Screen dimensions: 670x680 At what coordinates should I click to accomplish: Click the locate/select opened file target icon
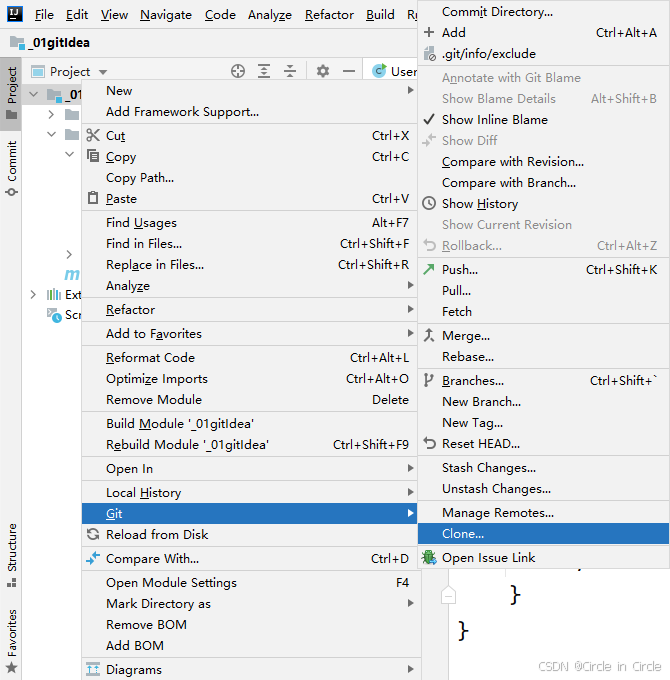tap(238, 71)
